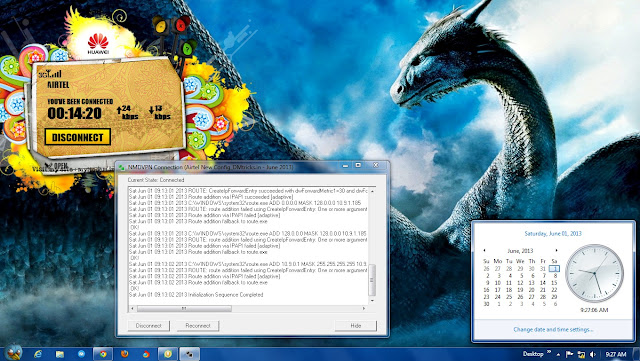Click the scroll-up arrow in the log
This screenshot has width=640, height=361.
pyautogui.click(x=372, y=191)
